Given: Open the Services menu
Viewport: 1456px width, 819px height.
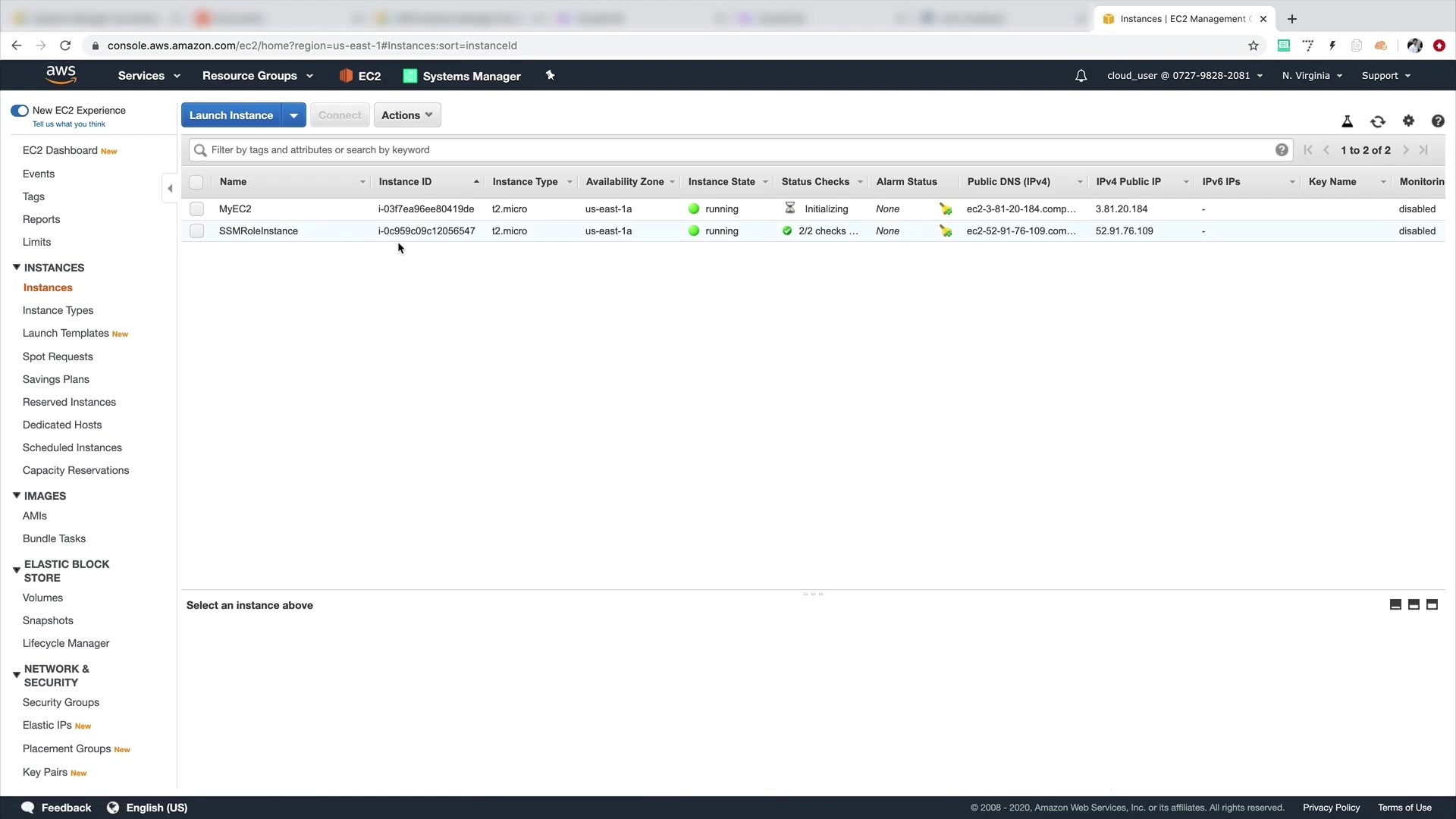Looking at the screenshot, I should tap(149, 76).
